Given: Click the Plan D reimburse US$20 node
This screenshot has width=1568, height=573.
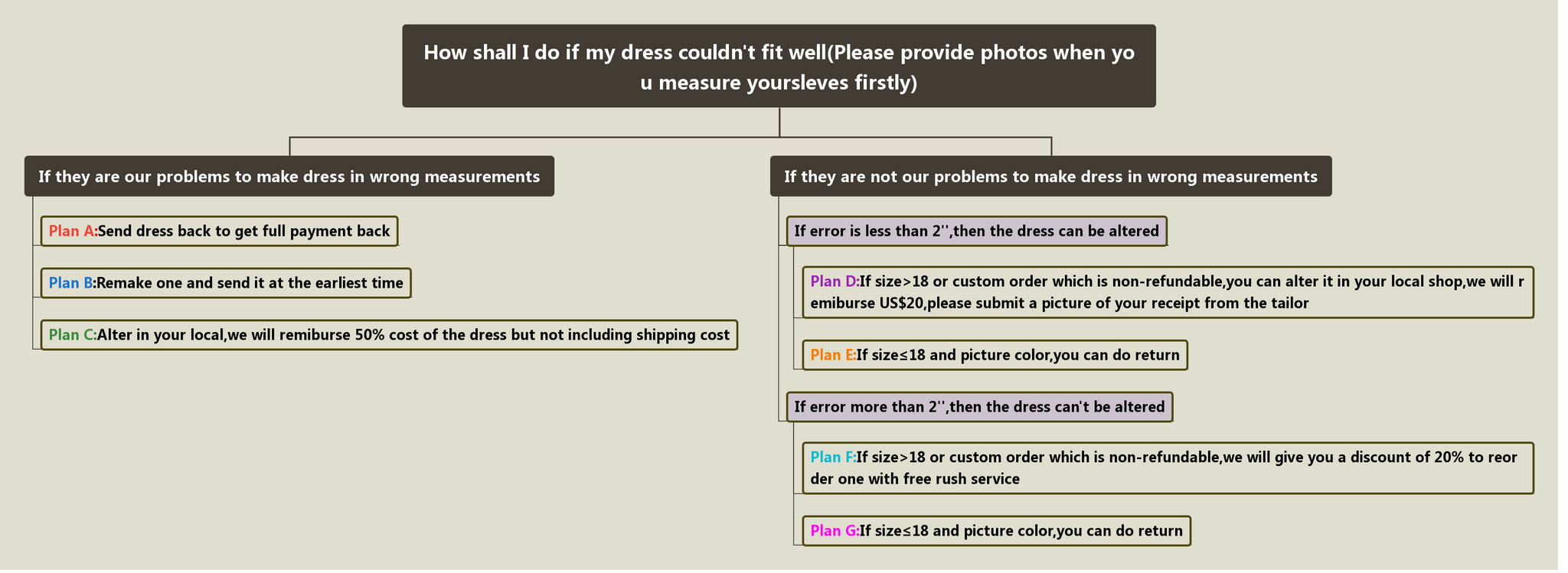Looking at the screenshot, I should click(1168, 292).
